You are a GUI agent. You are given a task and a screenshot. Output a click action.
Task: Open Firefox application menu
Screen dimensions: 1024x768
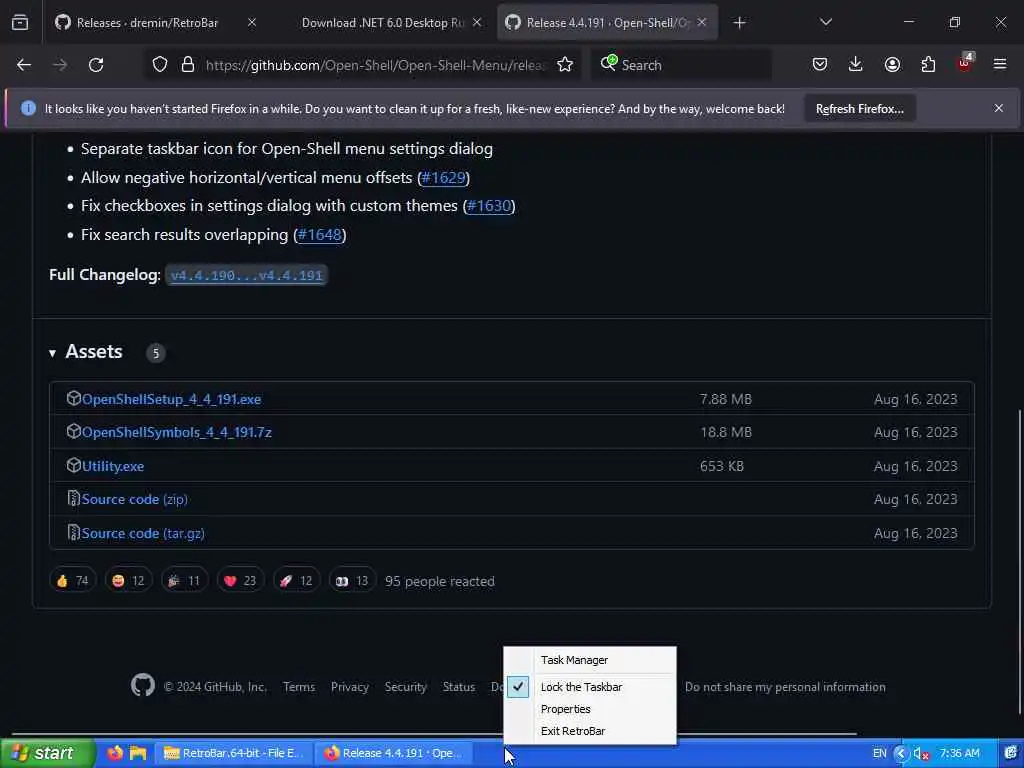(x=1000, y=64)
